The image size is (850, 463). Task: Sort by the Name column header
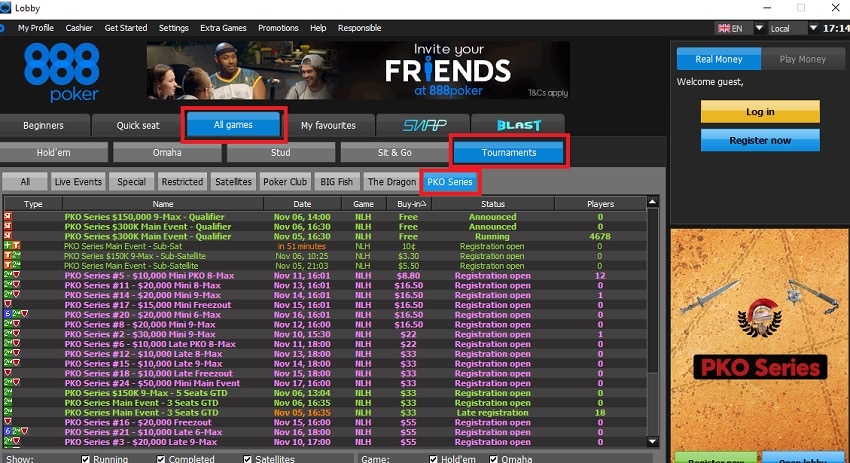pyautogui.click(x=163, y=204)
